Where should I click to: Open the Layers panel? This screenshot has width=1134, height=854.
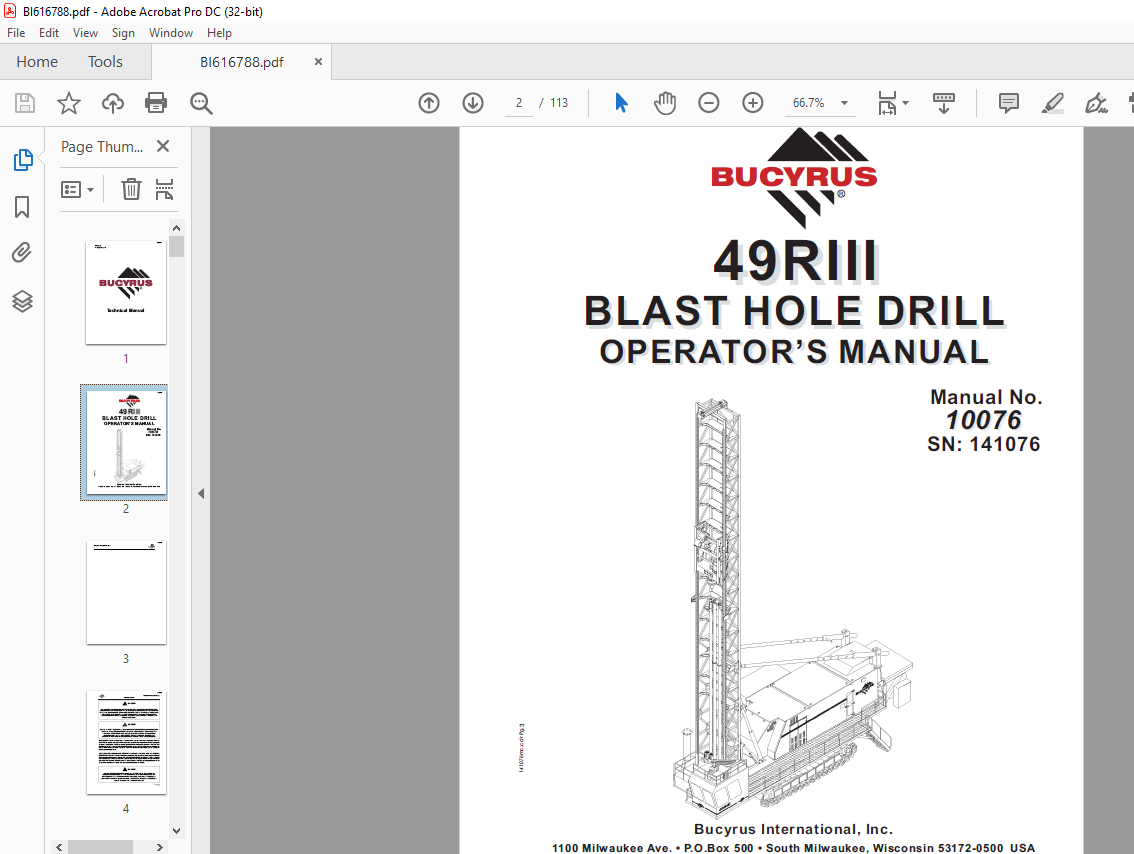point(22,301)
